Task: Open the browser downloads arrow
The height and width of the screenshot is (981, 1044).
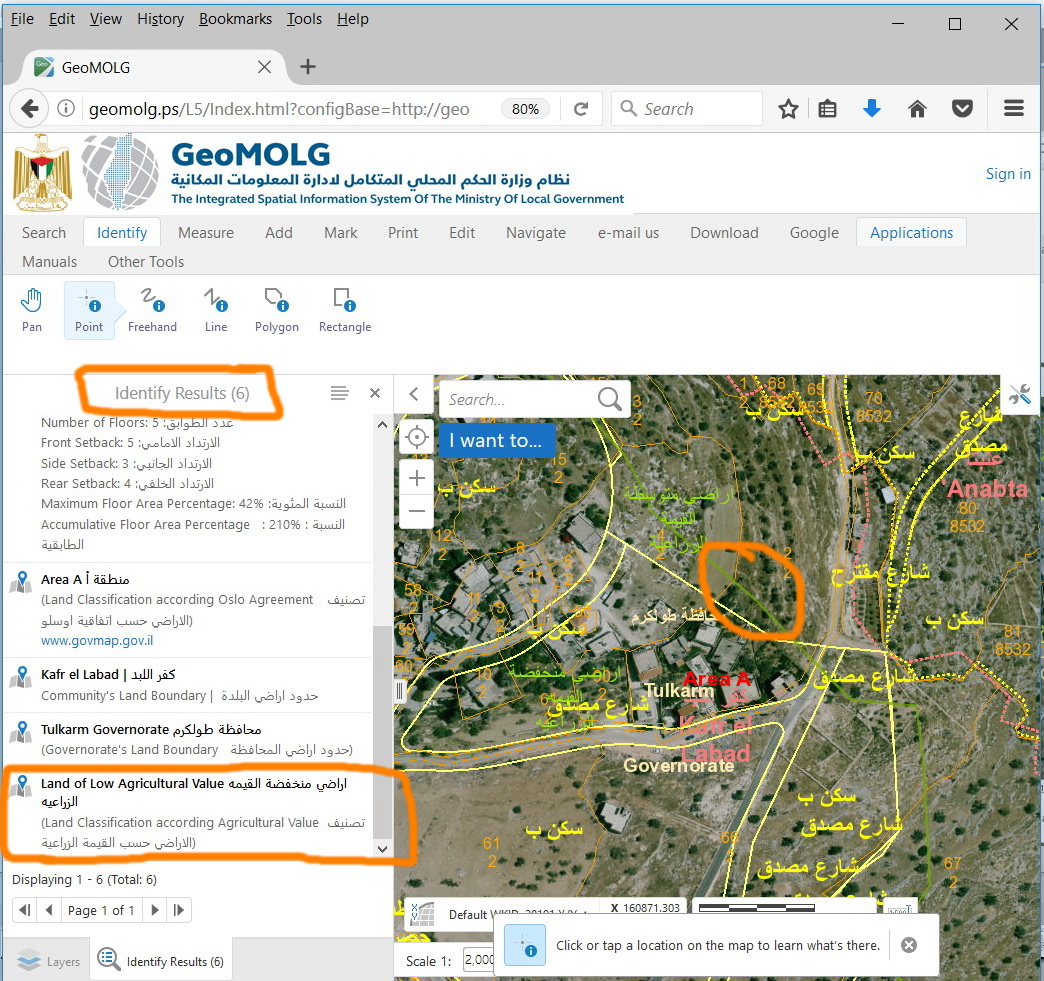Action: coord(872,108)
